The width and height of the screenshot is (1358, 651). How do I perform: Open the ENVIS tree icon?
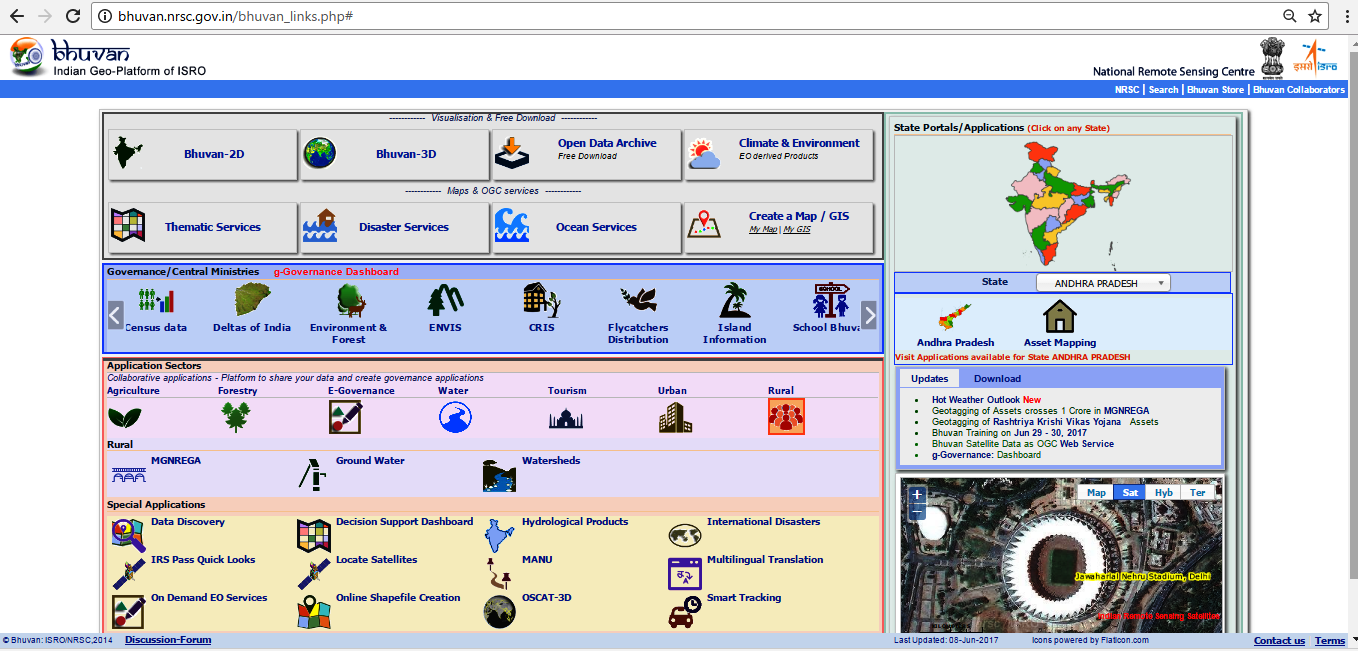[445, 300]
